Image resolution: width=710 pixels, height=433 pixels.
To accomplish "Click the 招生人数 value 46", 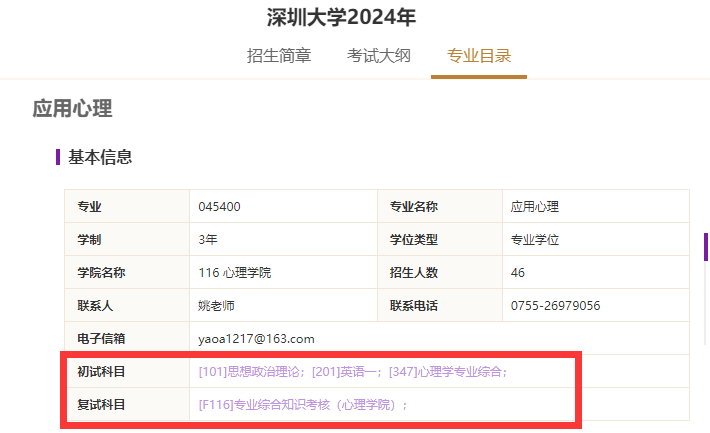I will [518, 273].
